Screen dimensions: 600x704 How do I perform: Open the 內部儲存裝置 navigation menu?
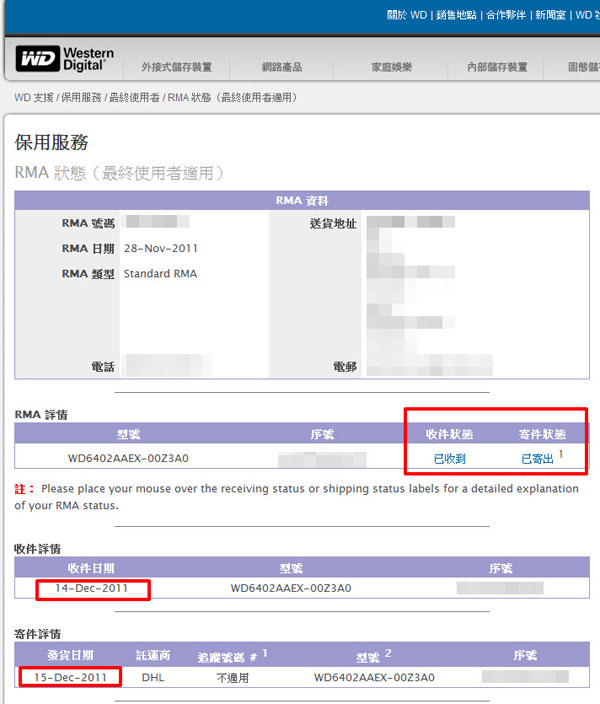pos(497,67)
